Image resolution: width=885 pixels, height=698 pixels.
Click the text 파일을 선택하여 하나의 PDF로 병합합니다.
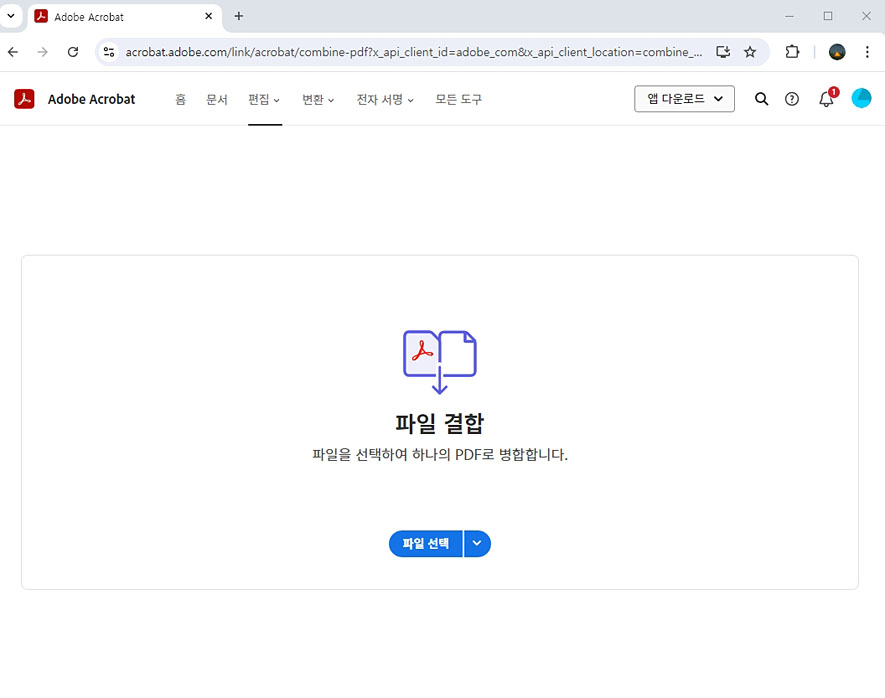[440, 455]
